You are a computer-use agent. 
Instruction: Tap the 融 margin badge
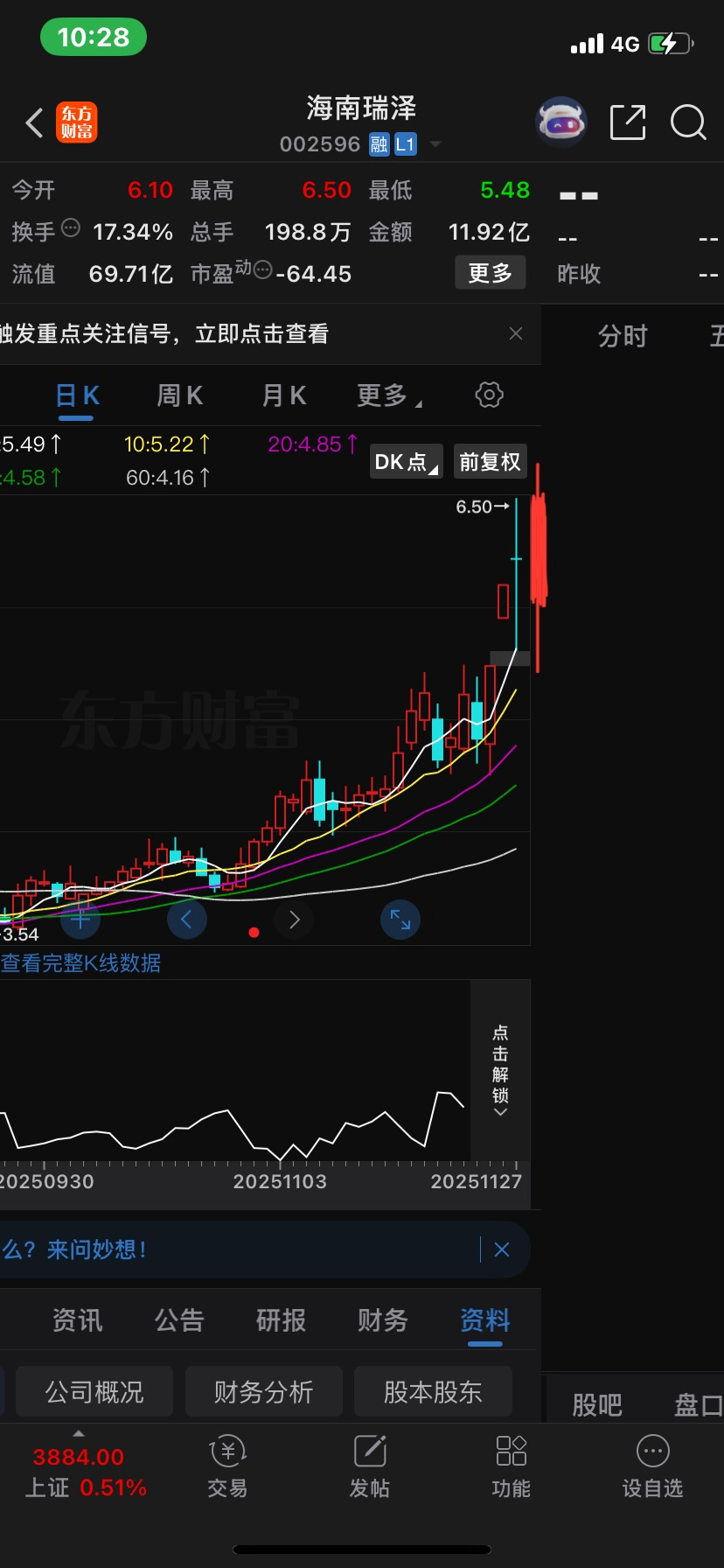tap(379, 144)
